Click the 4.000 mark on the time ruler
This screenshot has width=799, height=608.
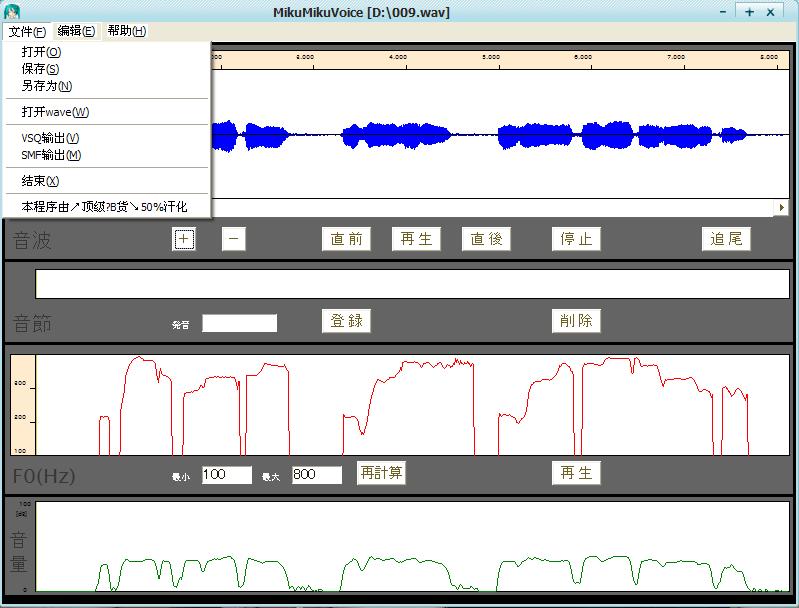click(x=397, y=57)
